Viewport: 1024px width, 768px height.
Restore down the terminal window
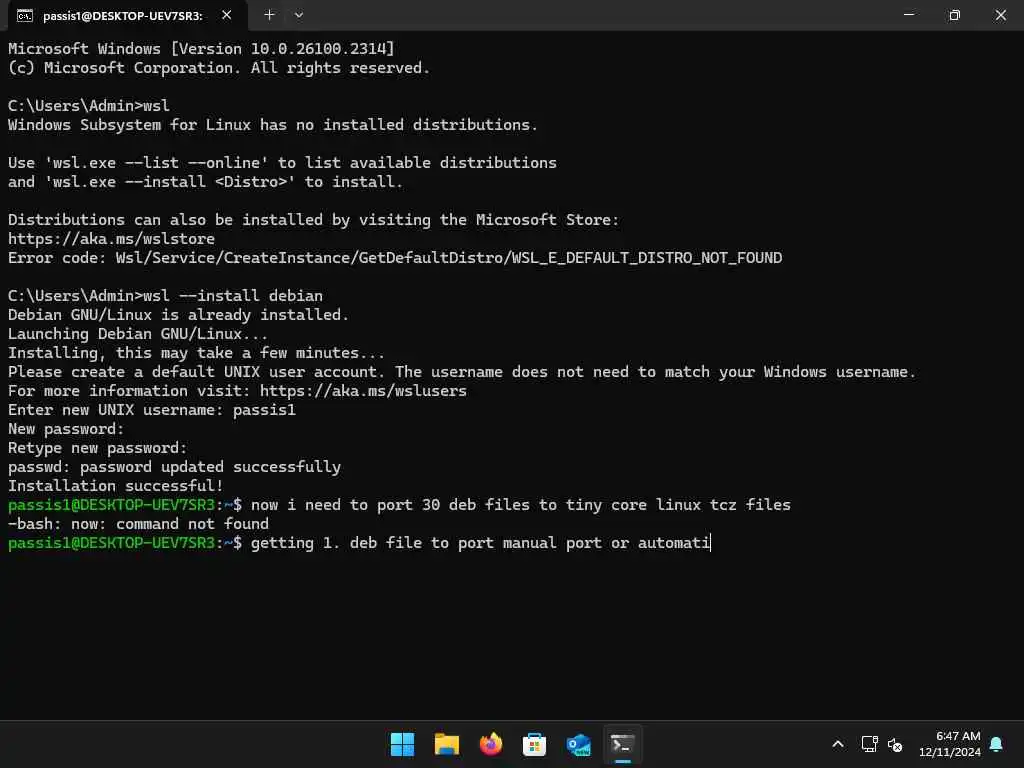954,14
